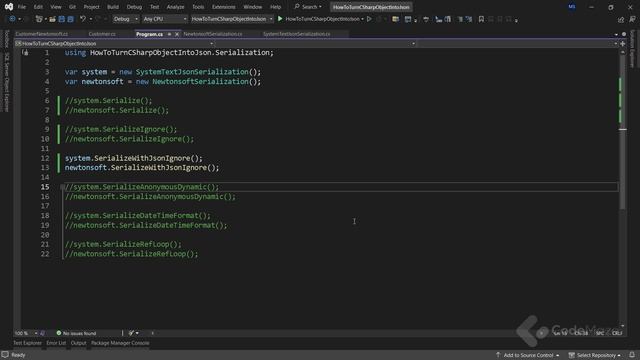The image size is (640, 360).
Task: Open the Output panel tab
Action: coord(78,343)
